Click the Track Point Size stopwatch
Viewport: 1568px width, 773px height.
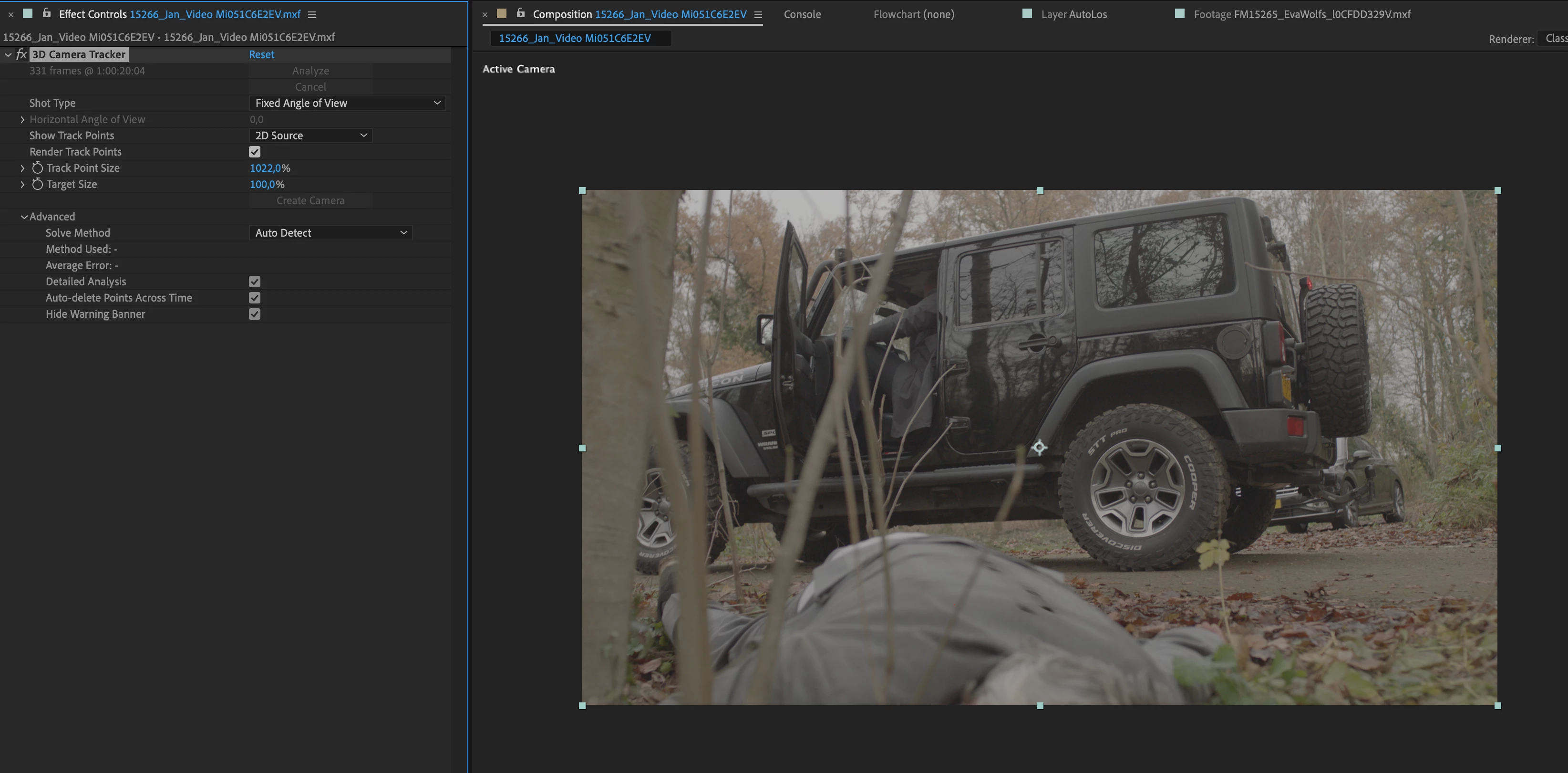(37, 167)
